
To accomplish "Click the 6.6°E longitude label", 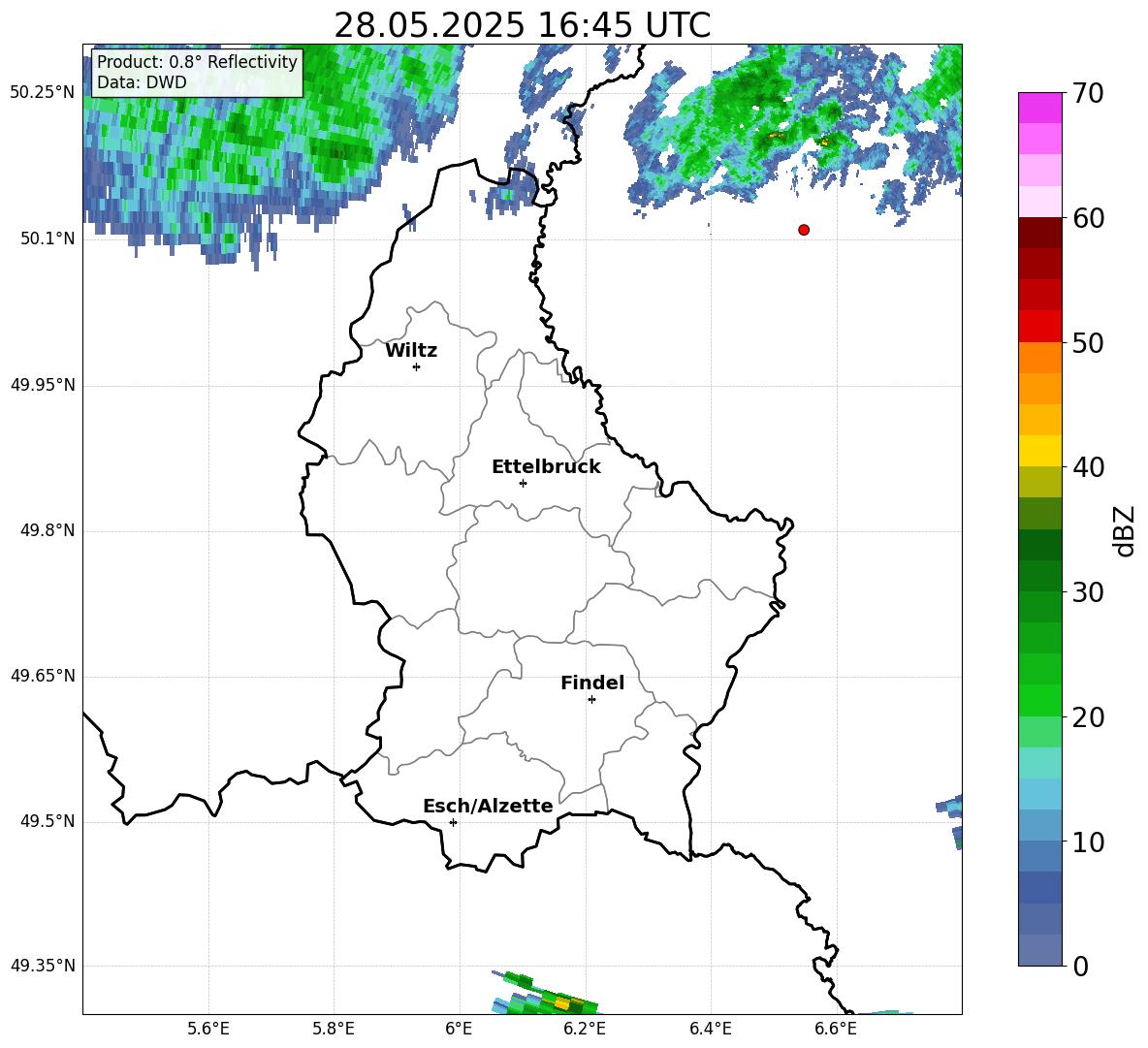I will point(836,1030).
